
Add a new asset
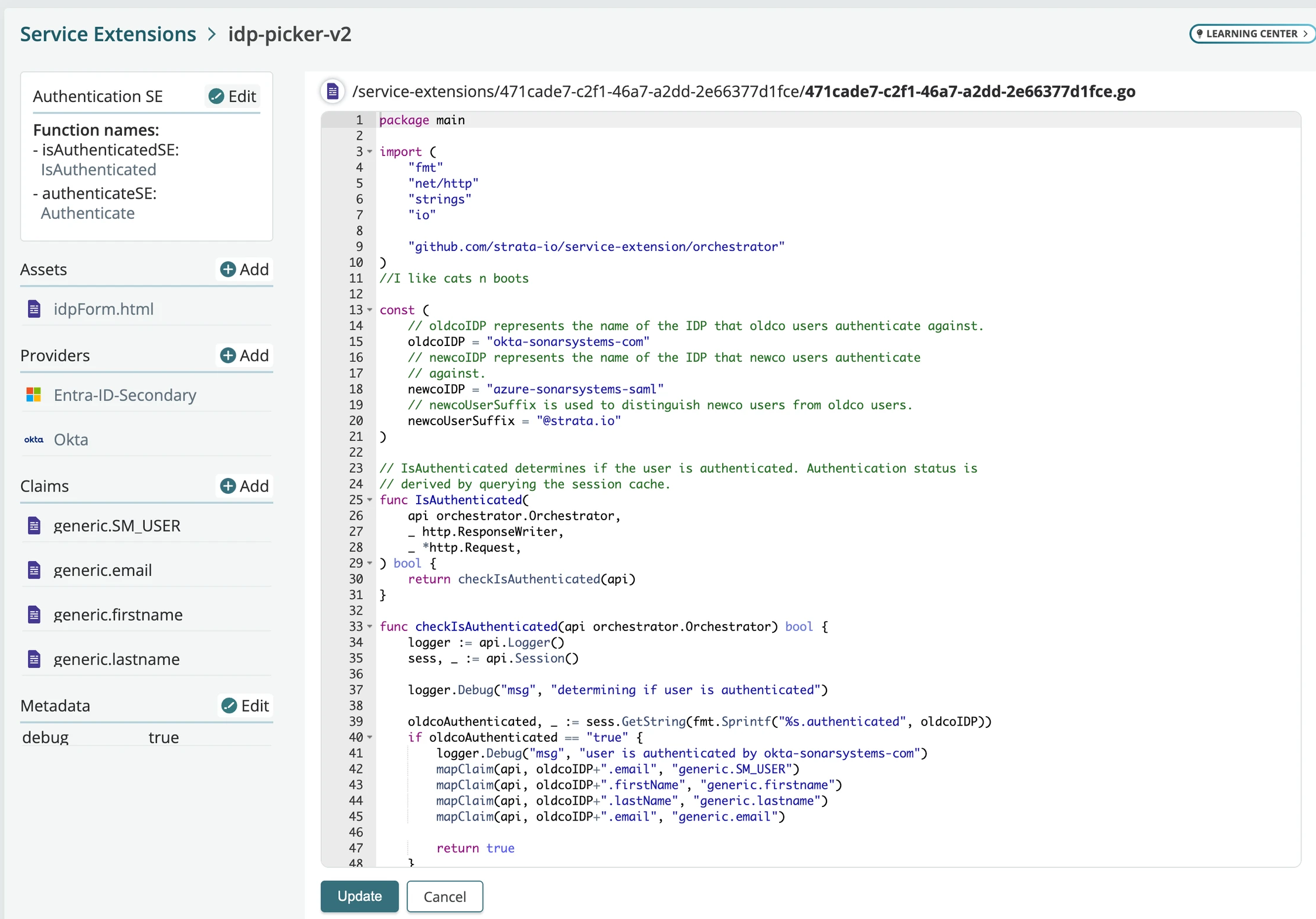[x=244, y=269]
